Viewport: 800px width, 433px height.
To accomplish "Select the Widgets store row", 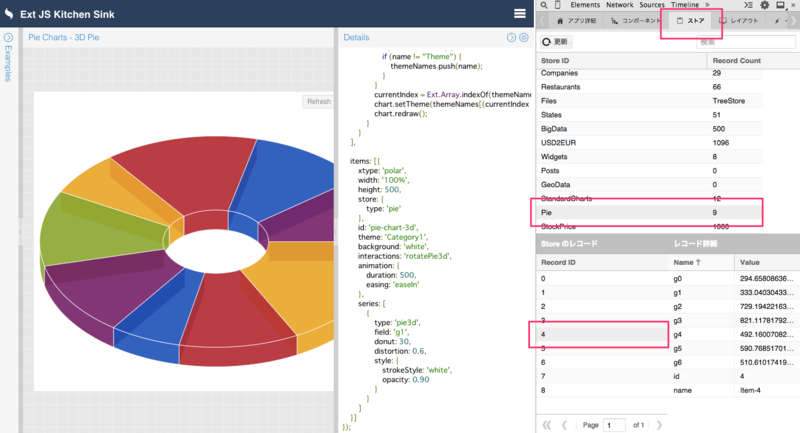I will pos(649,157).
